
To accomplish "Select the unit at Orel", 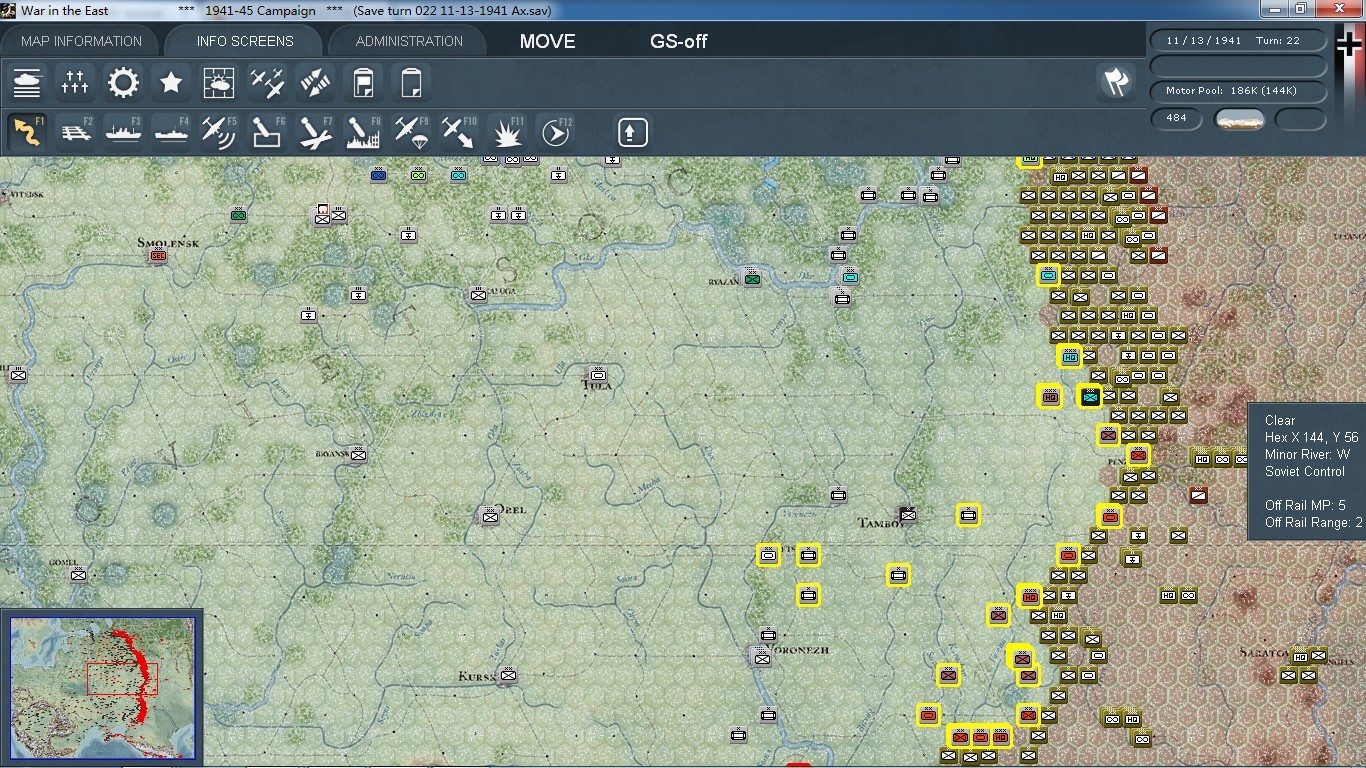I will [x=490, y=516].
